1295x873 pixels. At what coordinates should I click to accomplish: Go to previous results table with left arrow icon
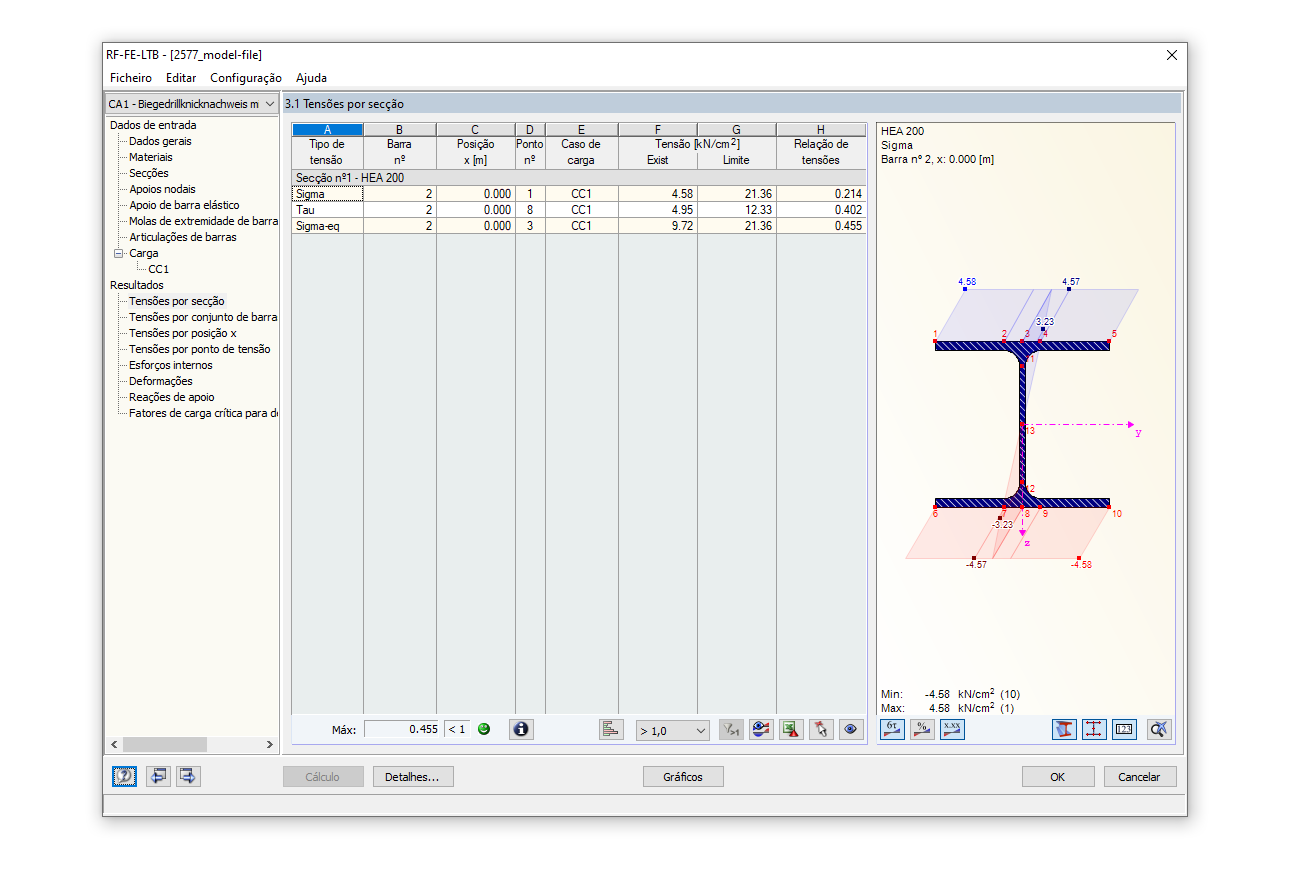[x=158, y=776]
